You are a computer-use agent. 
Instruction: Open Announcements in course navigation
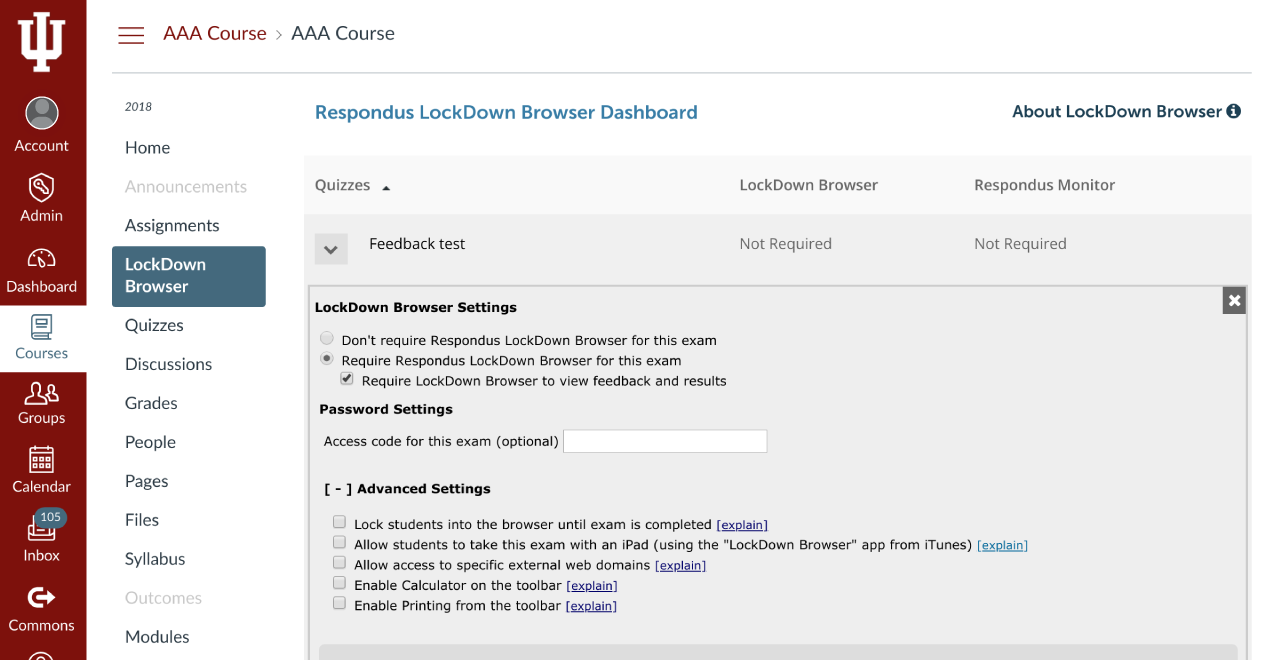186,186
